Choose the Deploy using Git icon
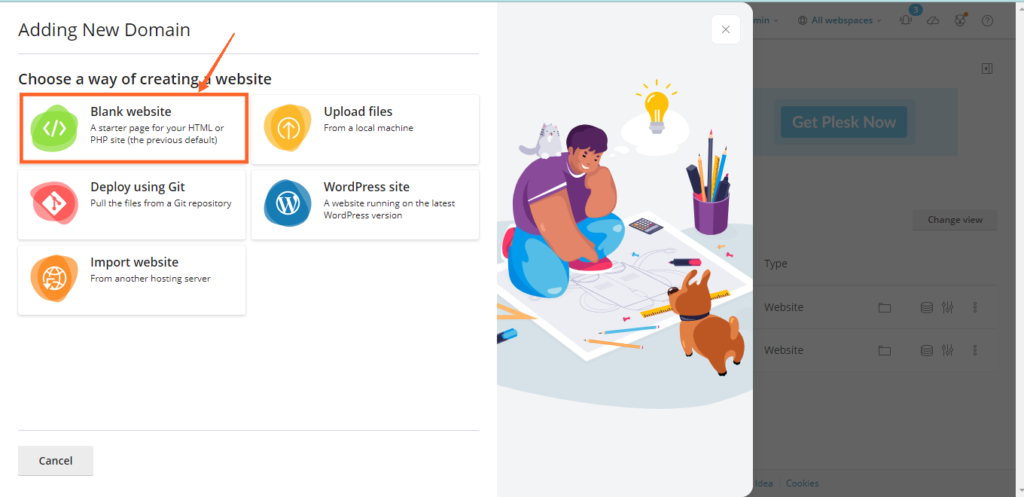The image size is (1024, 497). [x=54, y=204]
